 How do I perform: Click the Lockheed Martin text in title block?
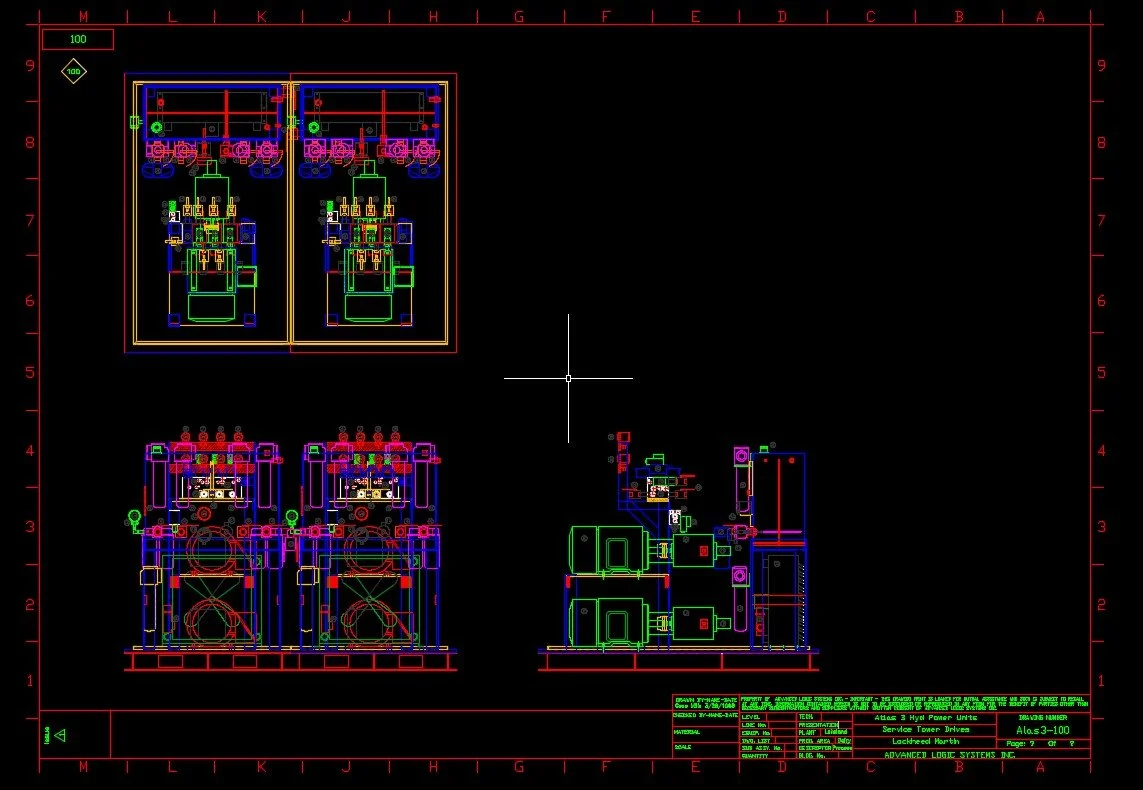[926, 741]
